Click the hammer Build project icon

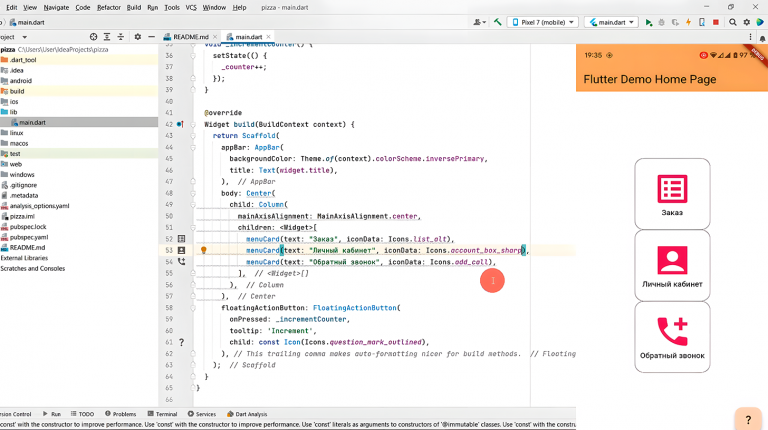[x=497, y=21]
